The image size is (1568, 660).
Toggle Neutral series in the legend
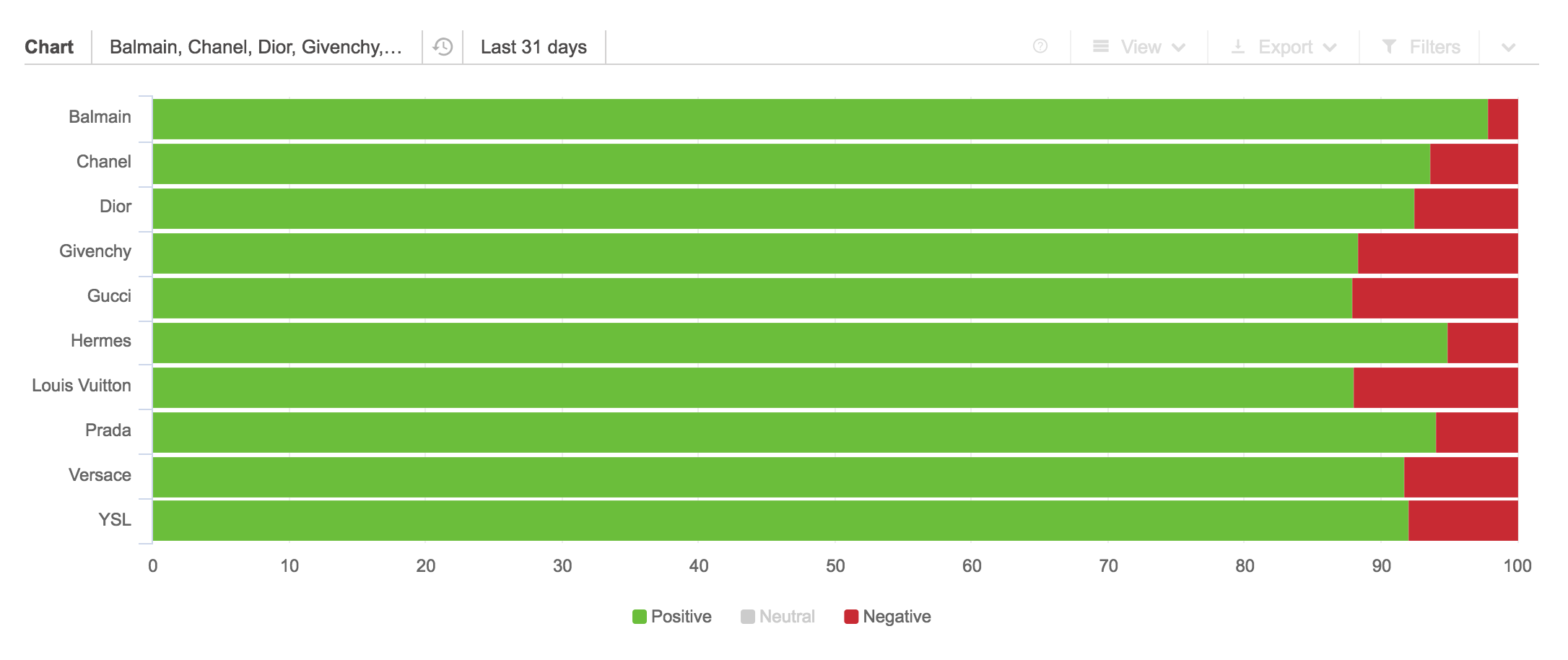point(778,617)
